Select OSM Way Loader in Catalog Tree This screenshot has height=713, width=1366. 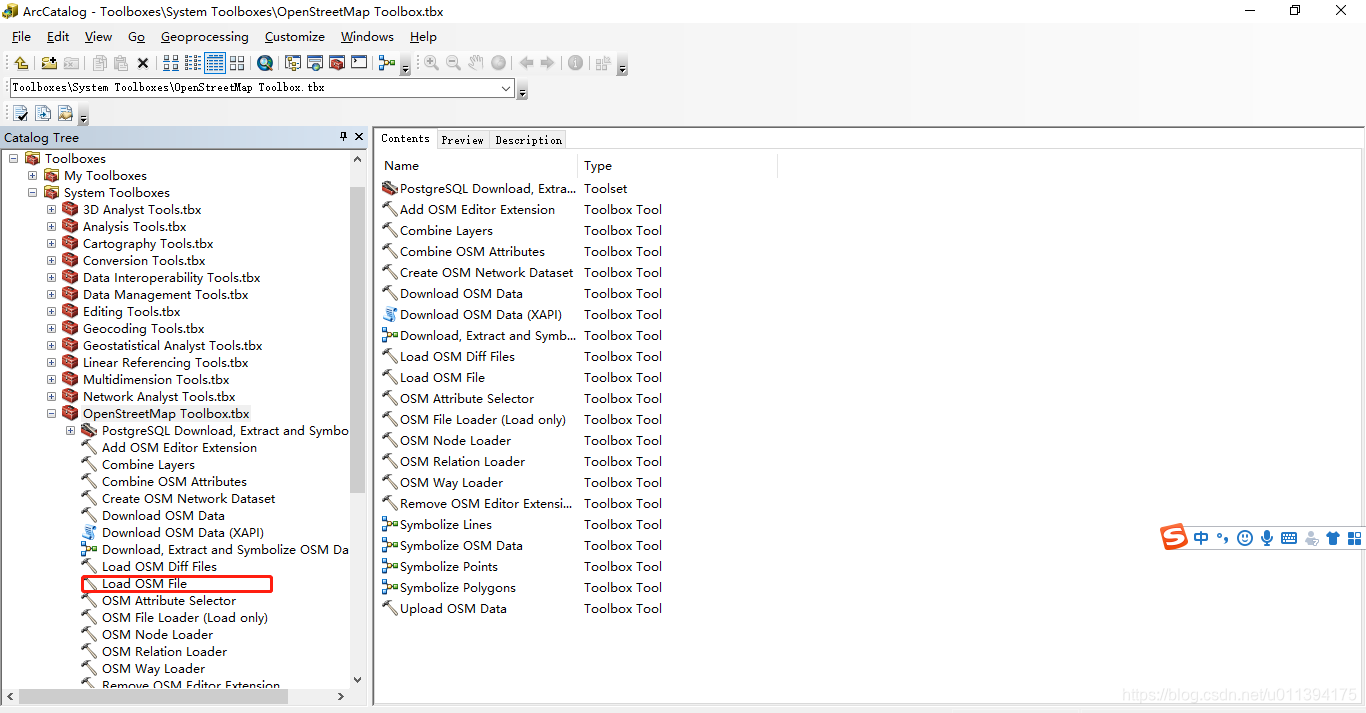(x=153, y=669)
